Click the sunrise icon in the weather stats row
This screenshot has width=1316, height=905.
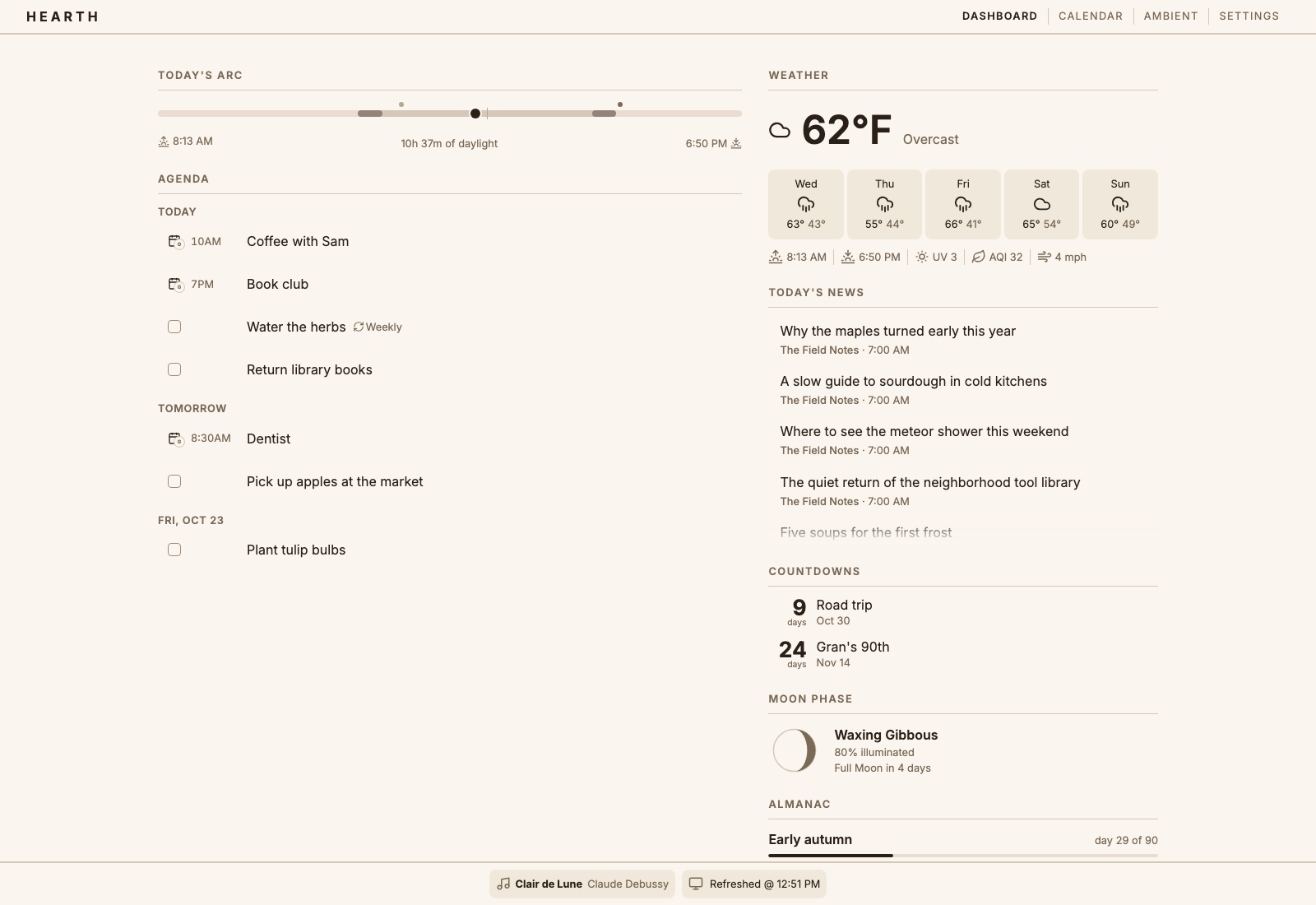(x=776, y=257)
